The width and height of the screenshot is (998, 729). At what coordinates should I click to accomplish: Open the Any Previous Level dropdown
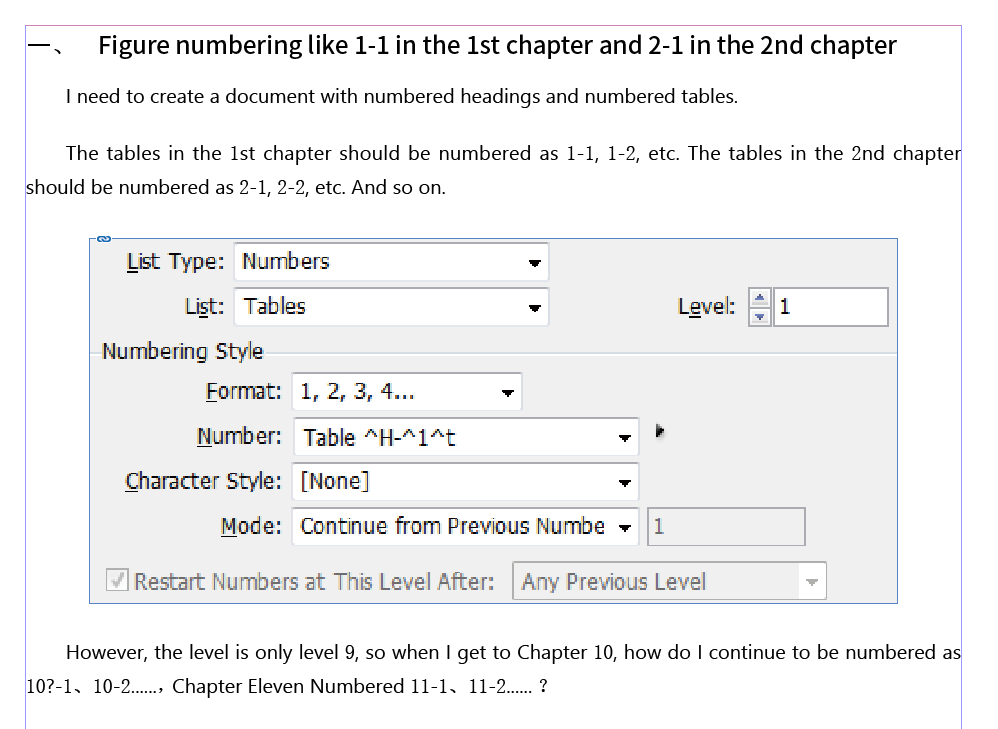[812, 581]
